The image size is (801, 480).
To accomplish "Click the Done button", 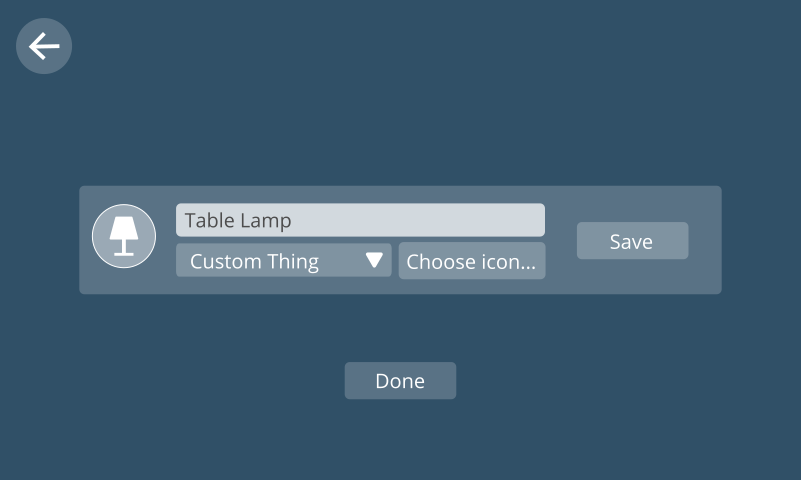I will tap(400, 380).
